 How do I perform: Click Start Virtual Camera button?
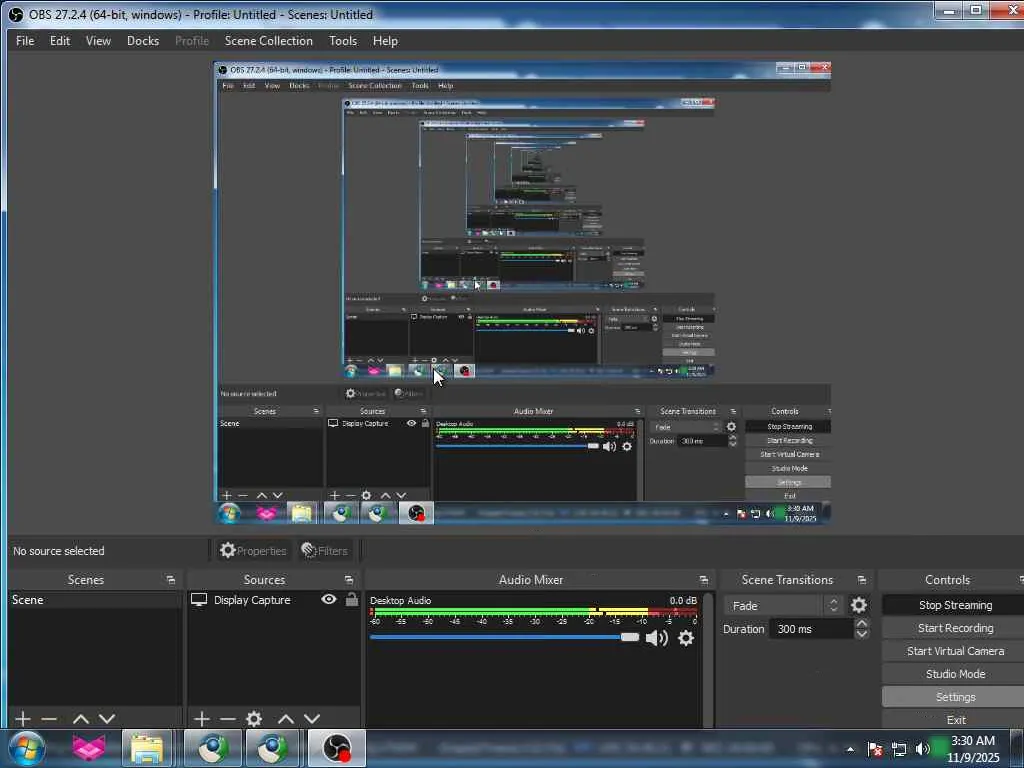955,650
